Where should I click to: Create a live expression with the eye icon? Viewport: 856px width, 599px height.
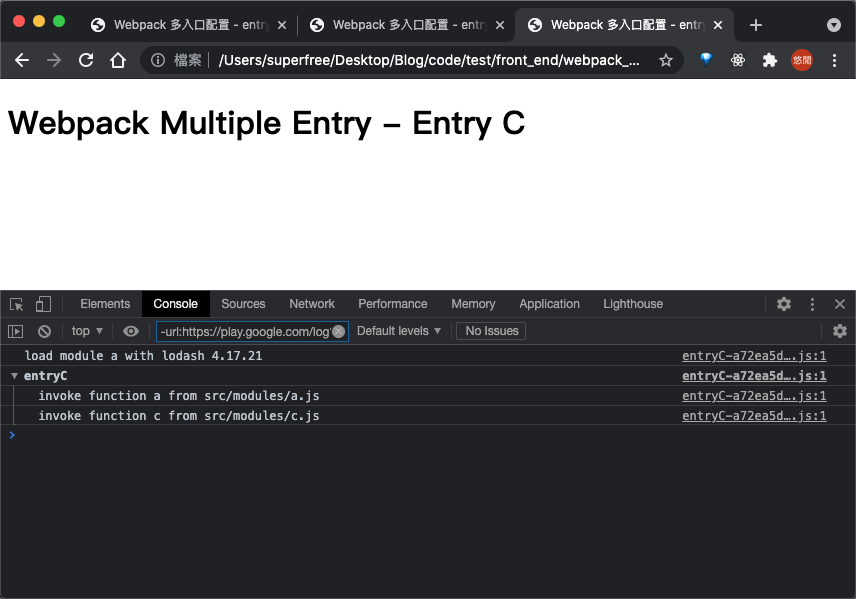pyautogui.click(x=130, y=330)
